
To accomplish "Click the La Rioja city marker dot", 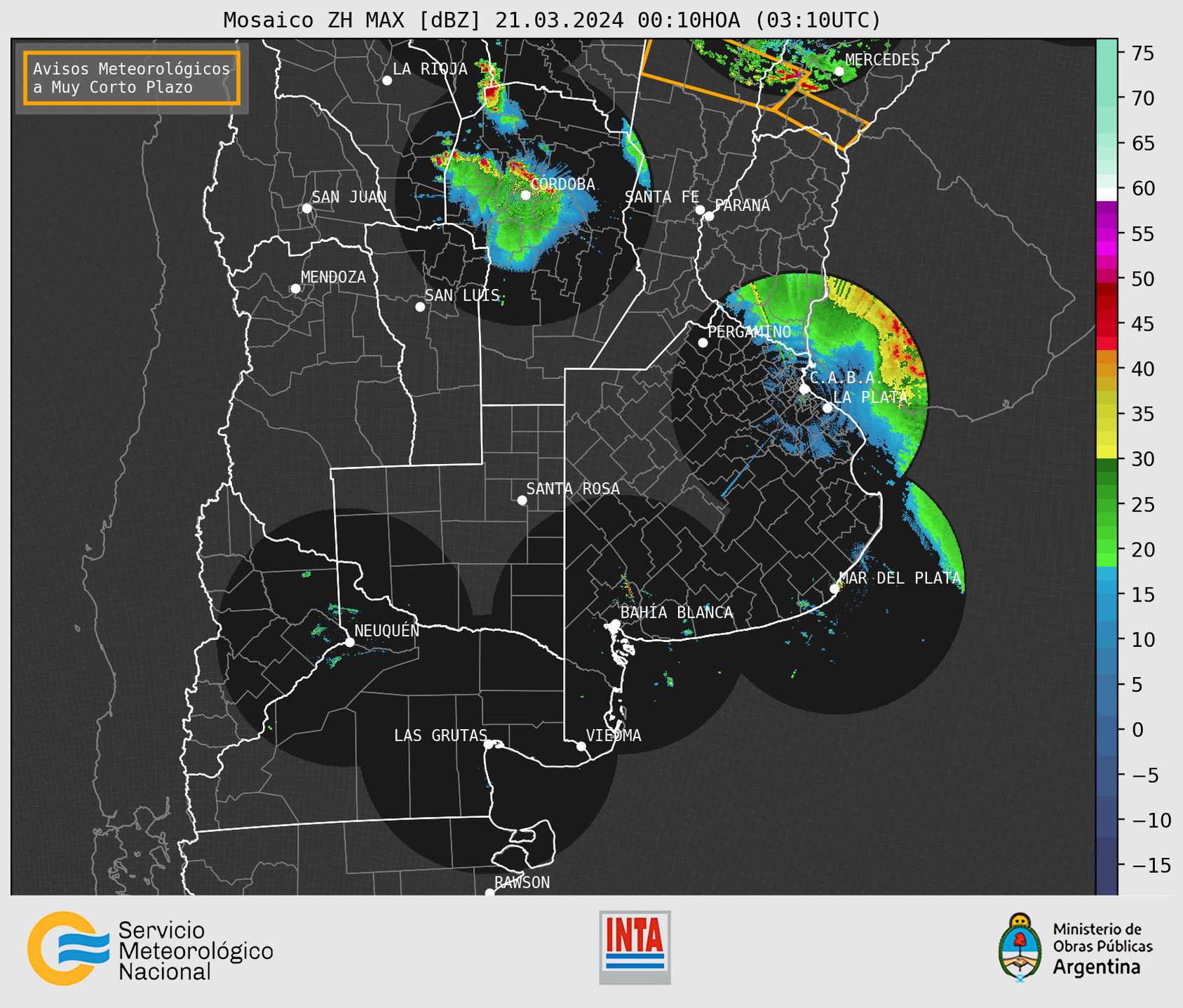I will pos(387,81).
